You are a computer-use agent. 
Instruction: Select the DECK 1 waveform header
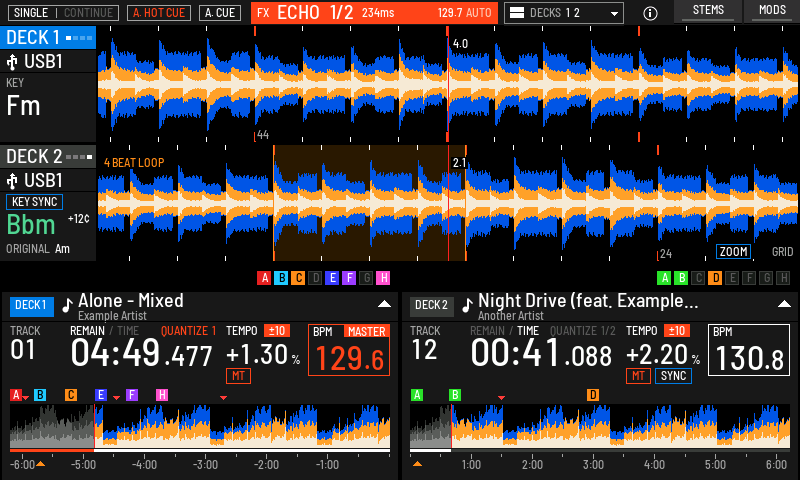48,38
